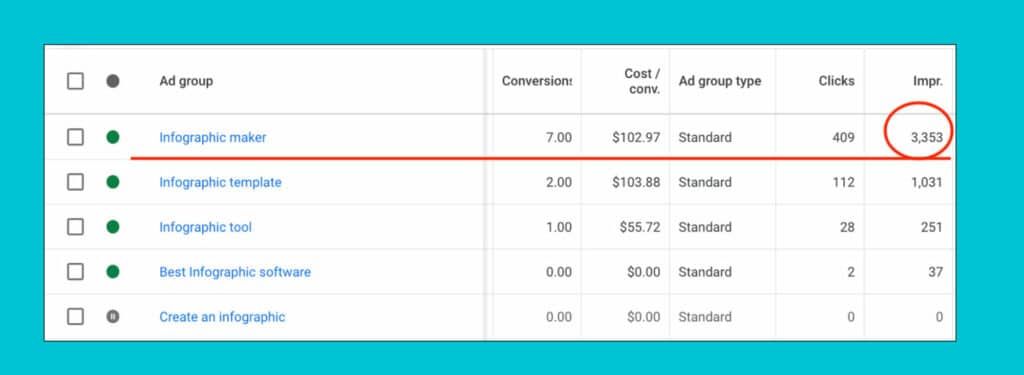
Task: Select the 3,353 impressions cell
Action: [x=927, y=138]
